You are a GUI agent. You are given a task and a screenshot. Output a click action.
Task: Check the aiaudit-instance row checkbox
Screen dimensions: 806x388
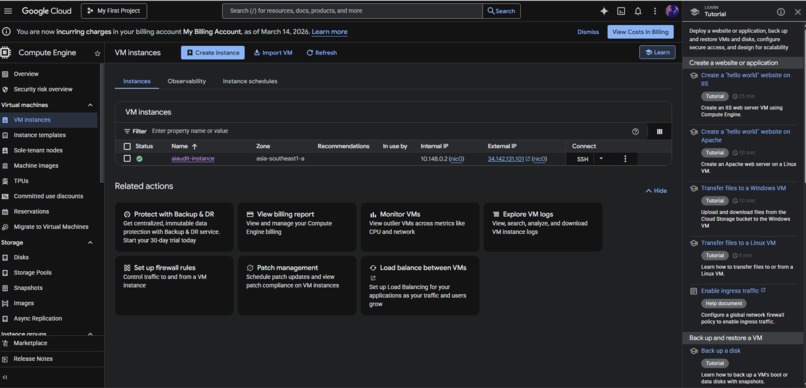pos(127,159)
